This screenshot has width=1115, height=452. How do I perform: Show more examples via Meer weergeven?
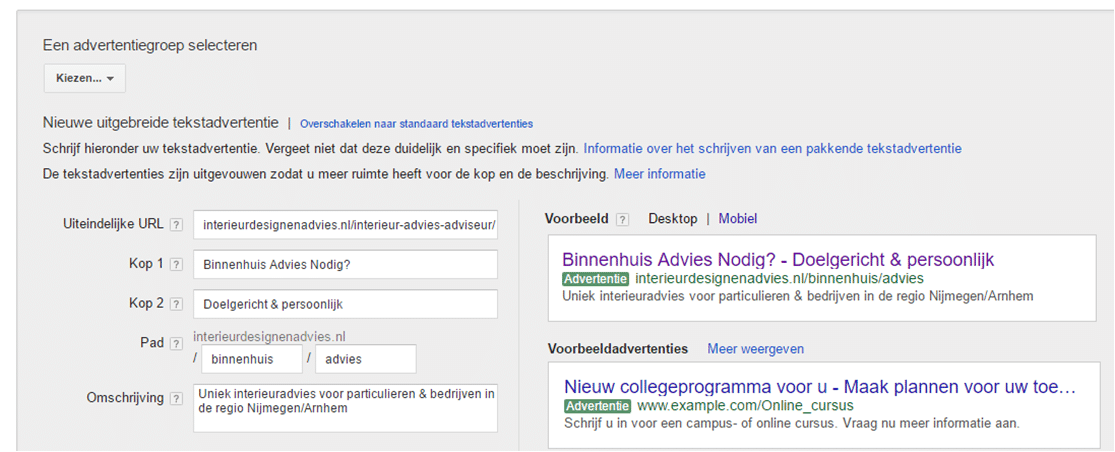(755, 349)
